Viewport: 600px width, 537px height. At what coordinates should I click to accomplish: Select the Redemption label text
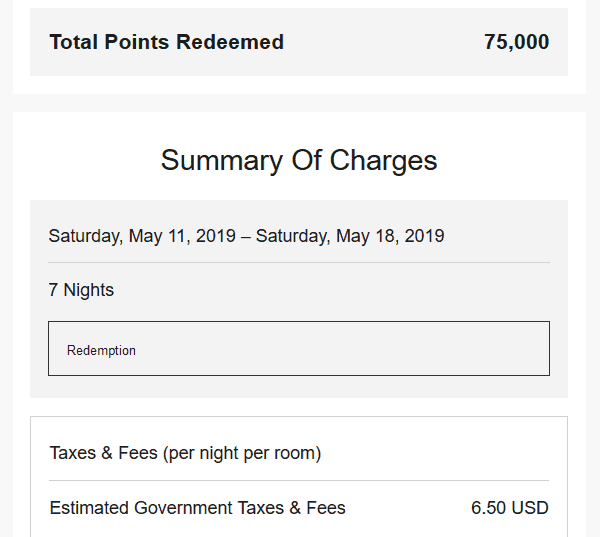101,351
